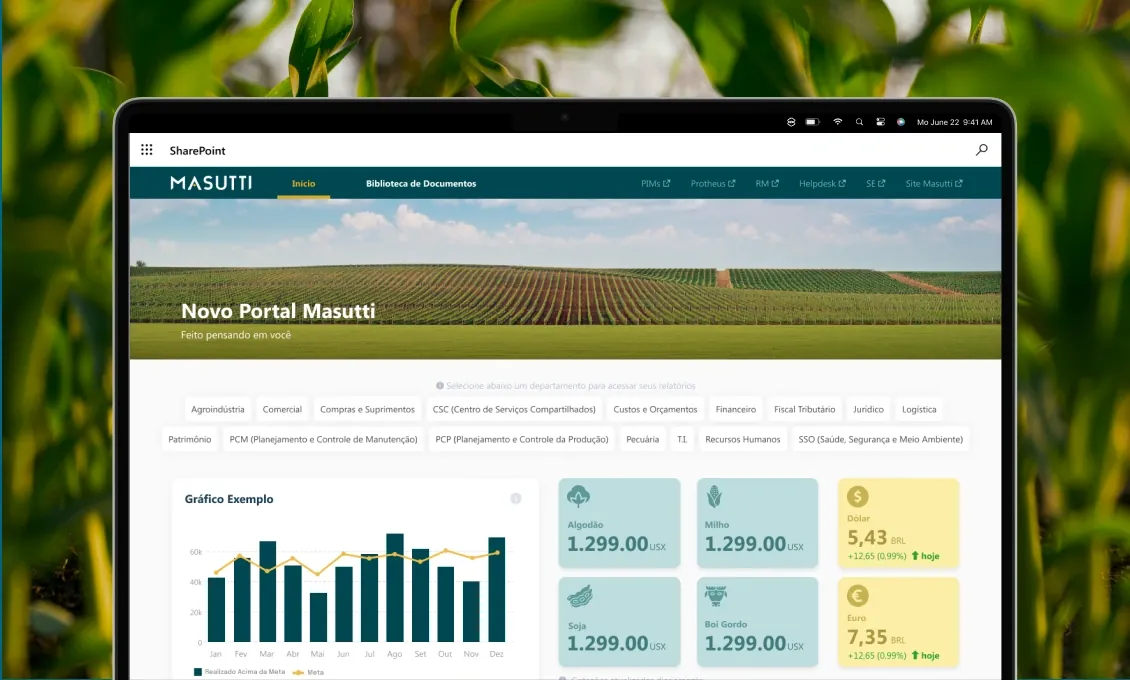The height and width of the screenshot is (680, 1130).
Task: Select the Agroindústria department
Action: [218, 409]
